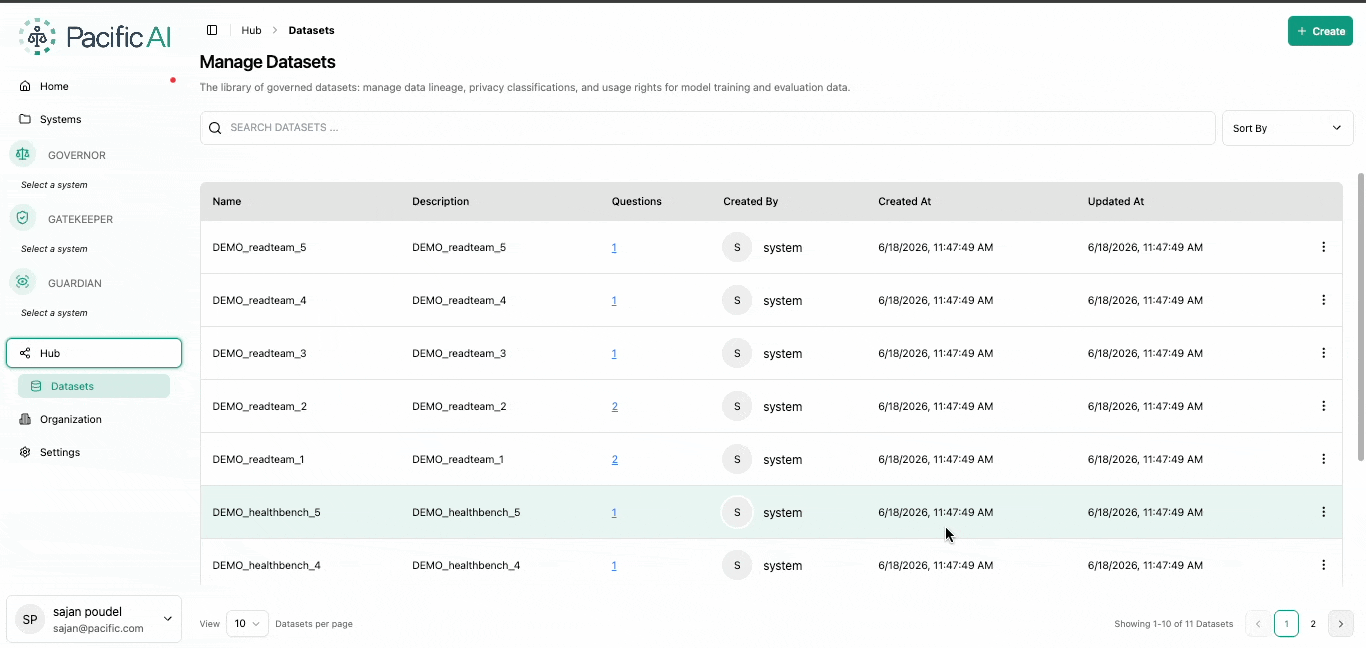Screen dimensions: 1366x648
Task: Click the previous page arrow
Action: 1258,623
